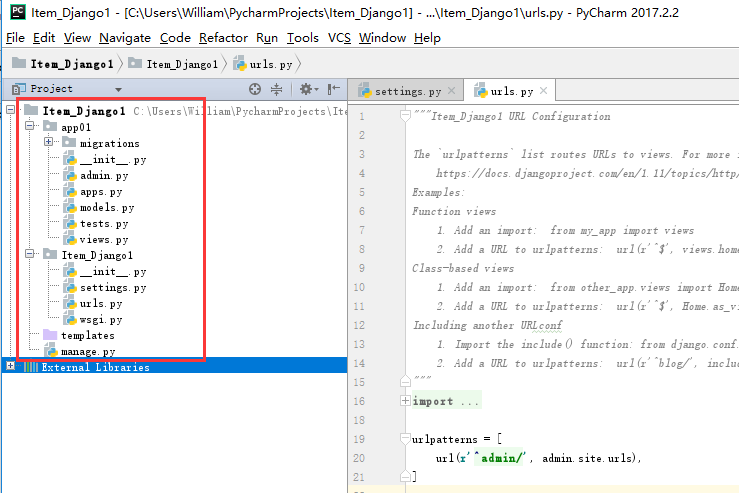The image size is (739, 493).
Task: Expand External Libraries node
Action: (x=10, y=365)
